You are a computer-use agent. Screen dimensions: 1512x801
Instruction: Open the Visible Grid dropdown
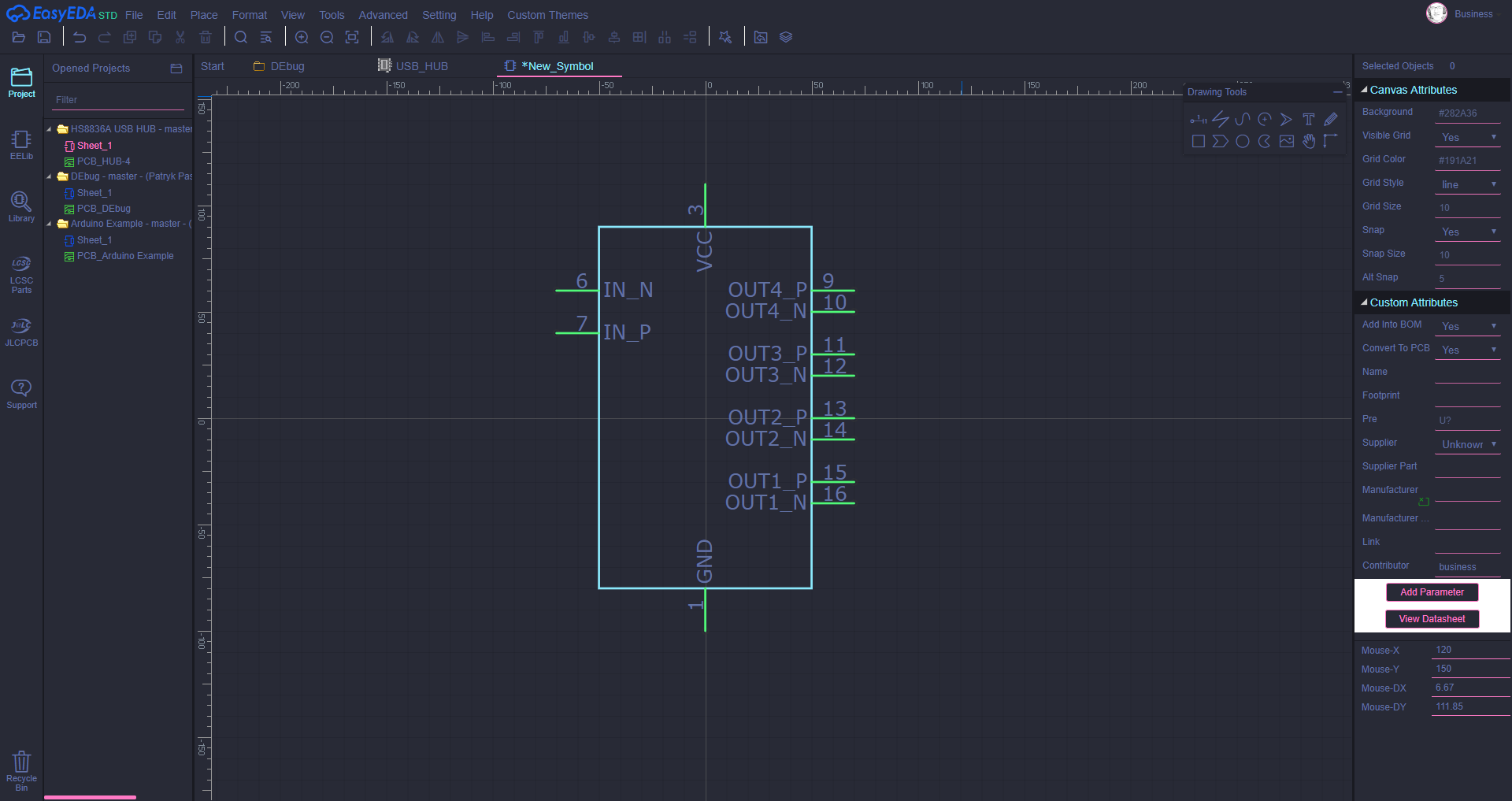(1468, 137)
